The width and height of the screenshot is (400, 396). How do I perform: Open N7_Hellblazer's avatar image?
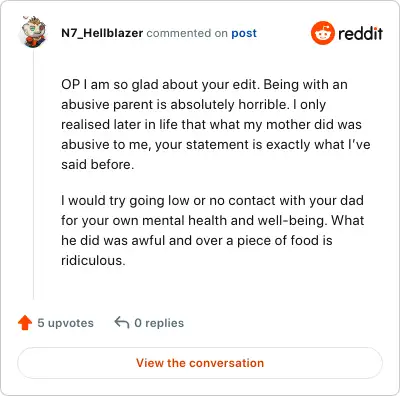pyautogui.click(x=34, y=32)
